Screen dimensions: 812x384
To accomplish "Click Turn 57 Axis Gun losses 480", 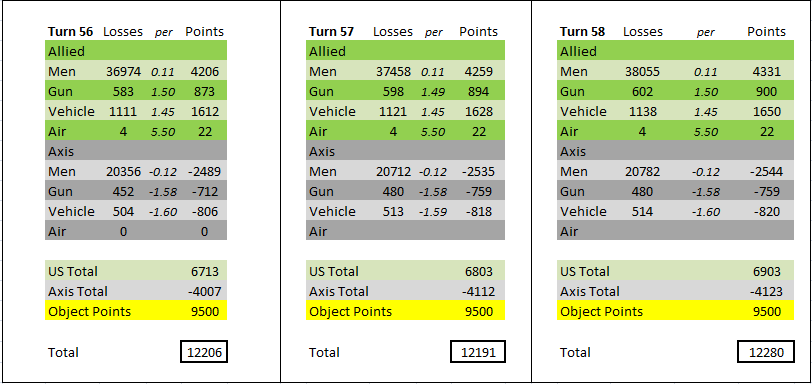I will click(393, 192).
